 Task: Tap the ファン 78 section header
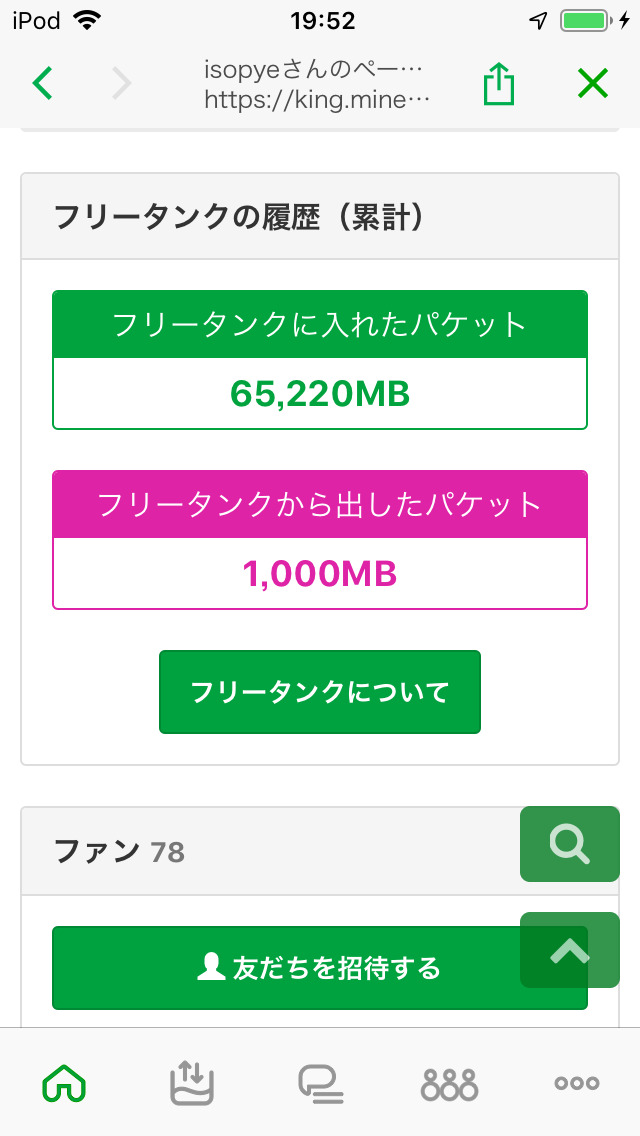[x=120, y=852]
